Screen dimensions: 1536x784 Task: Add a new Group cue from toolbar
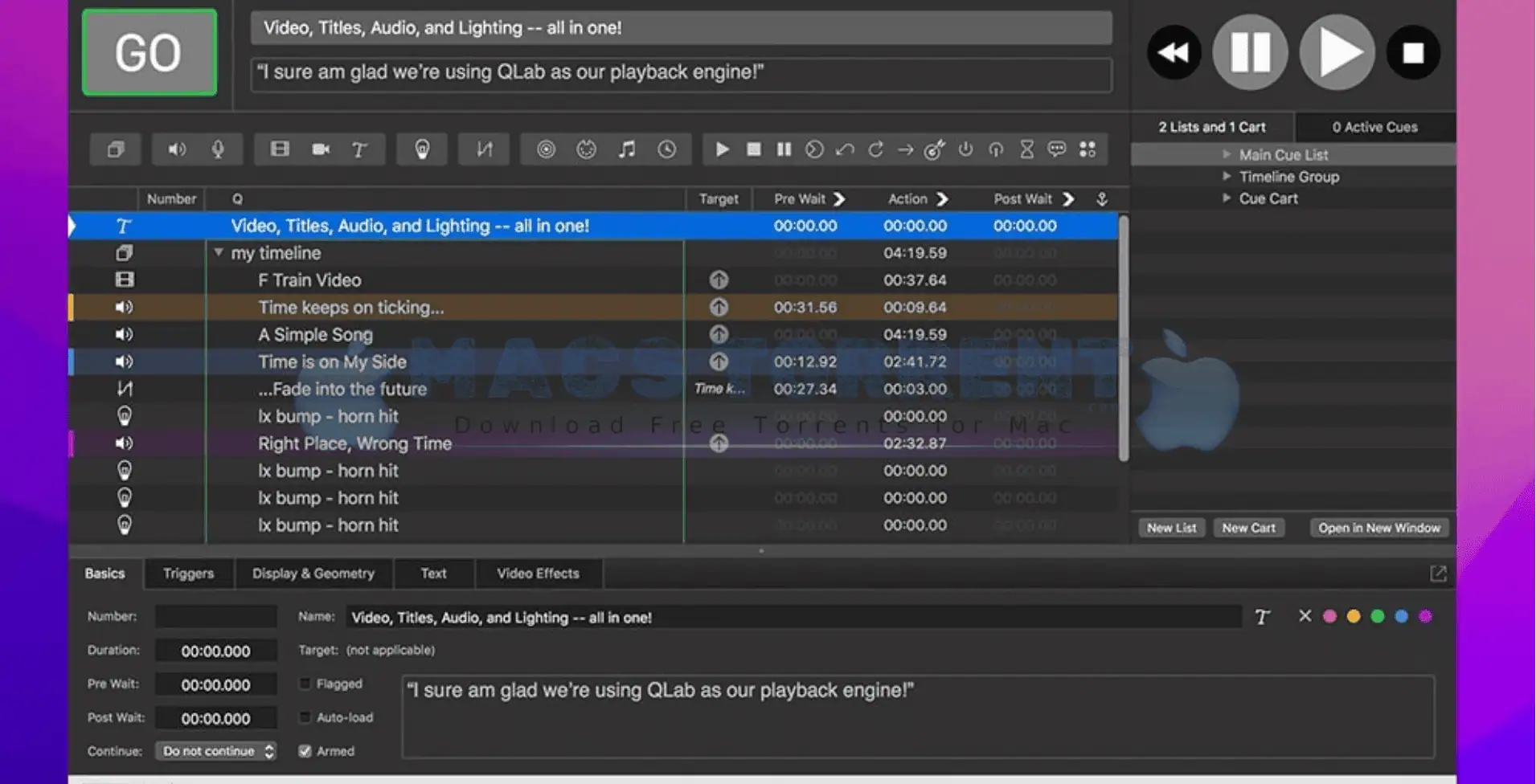coord(116,149)
